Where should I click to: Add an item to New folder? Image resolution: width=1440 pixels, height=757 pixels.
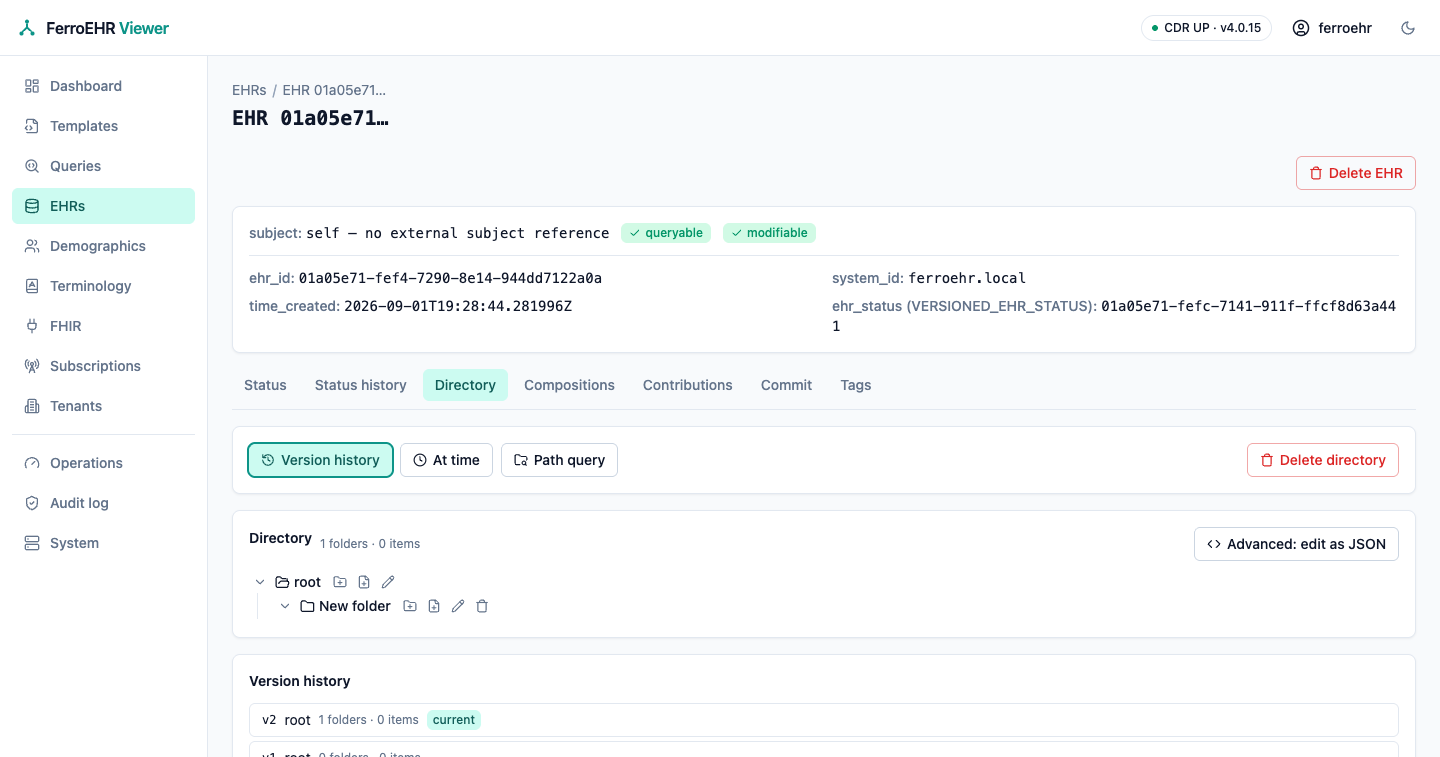pos(434,606)
